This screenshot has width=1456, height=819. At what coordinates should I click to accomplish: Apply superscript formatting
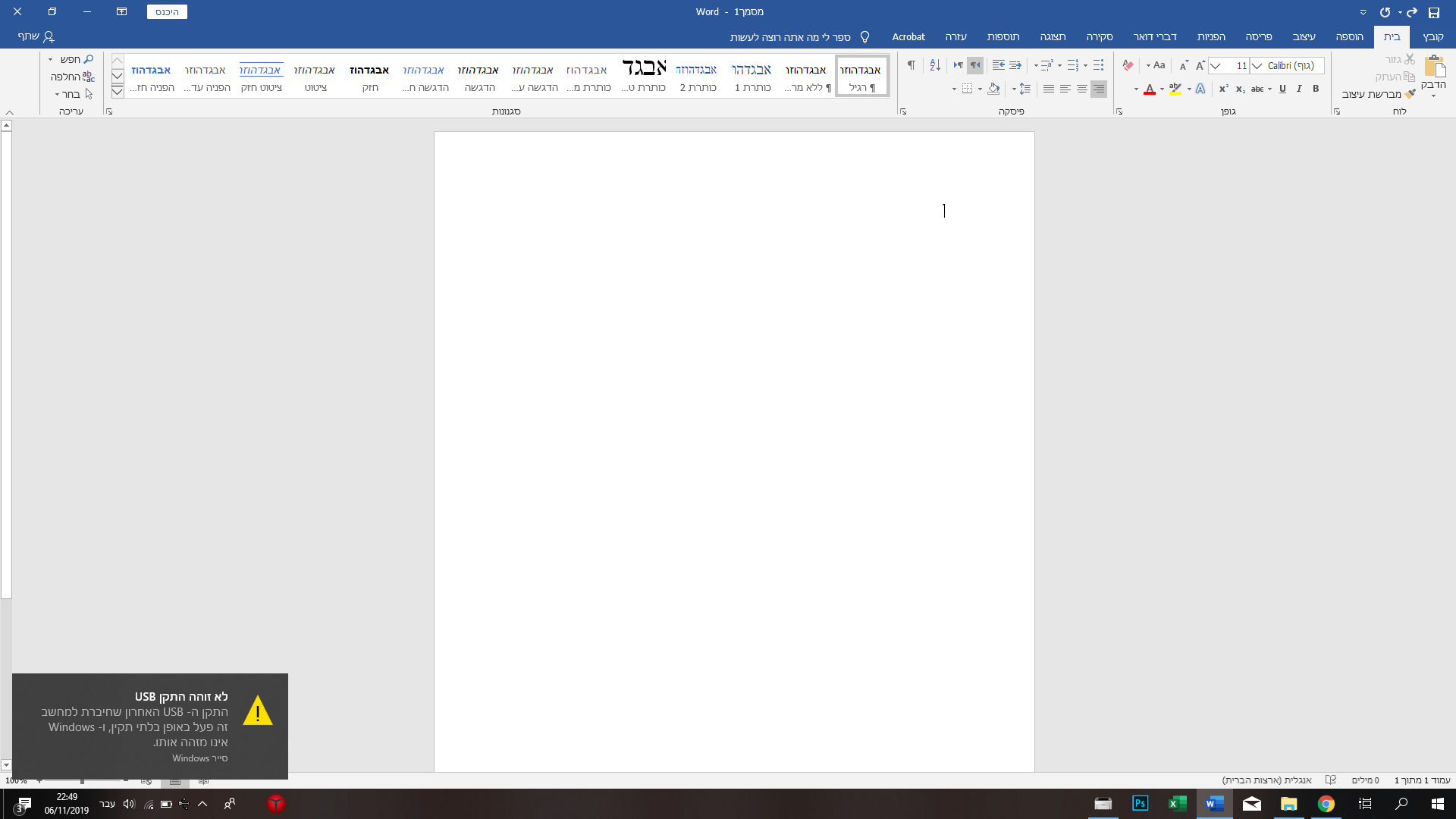click(x=1223, y=89)
